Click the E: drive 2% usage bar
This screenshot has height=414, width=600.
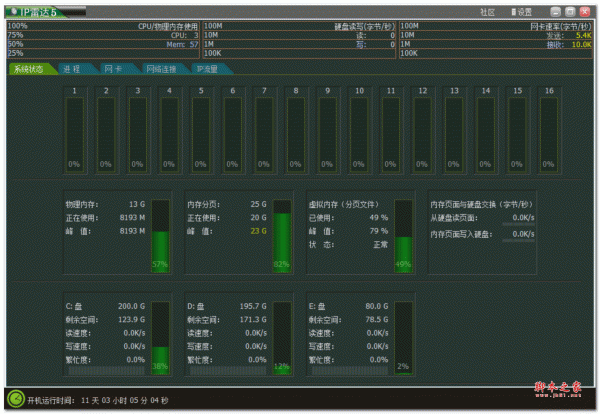(x=404, y=338)
